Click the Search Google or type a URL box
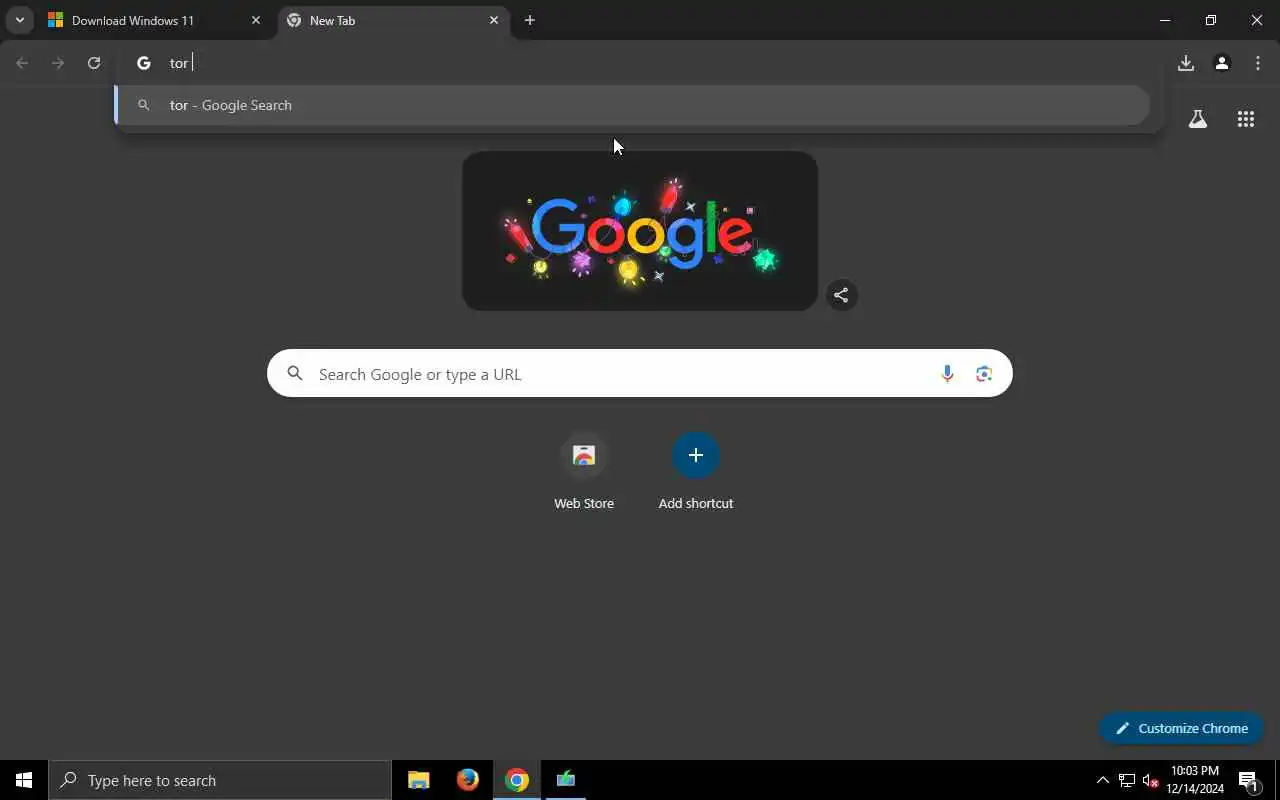This screenshot has height=800, width=1280. pos(640,374)
